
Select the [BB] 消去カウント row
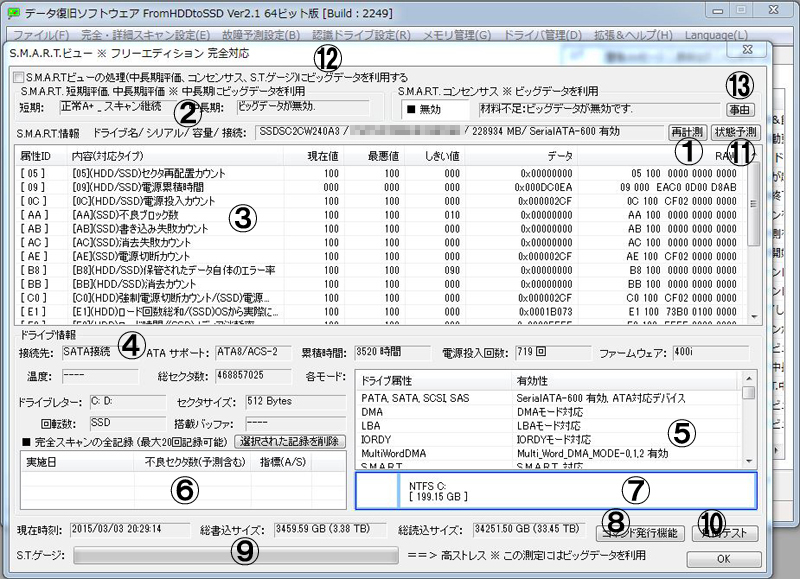click(x=381, y=284)
